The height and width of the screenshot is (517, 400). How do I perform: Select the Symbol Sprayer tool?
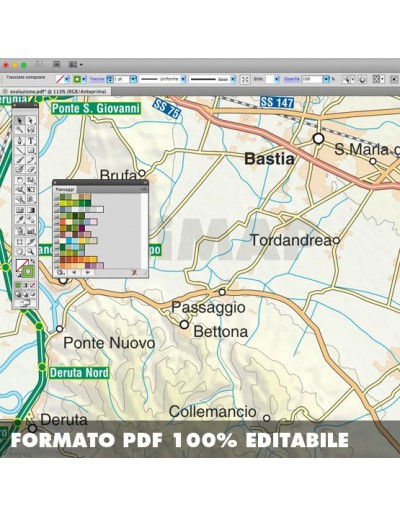click(20, 230)
